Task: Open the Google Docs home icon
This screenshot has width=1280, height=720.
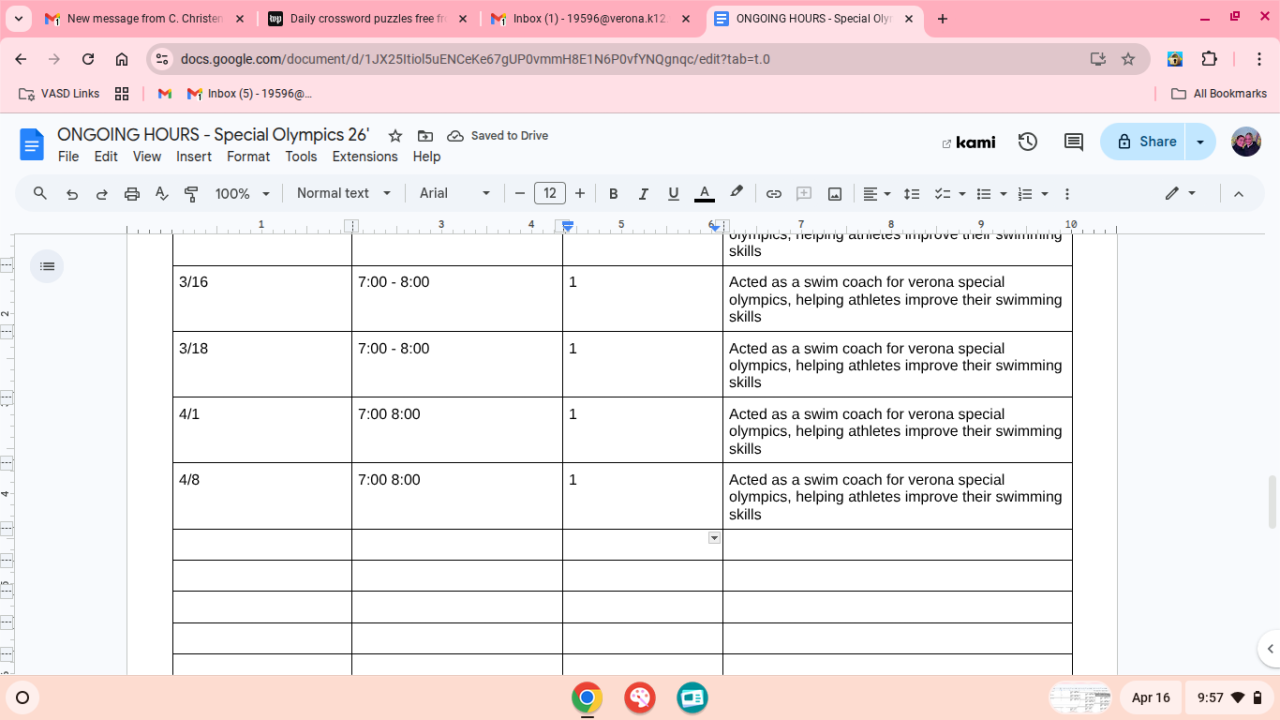Action: pyautogui.click(x=32, y=144)
